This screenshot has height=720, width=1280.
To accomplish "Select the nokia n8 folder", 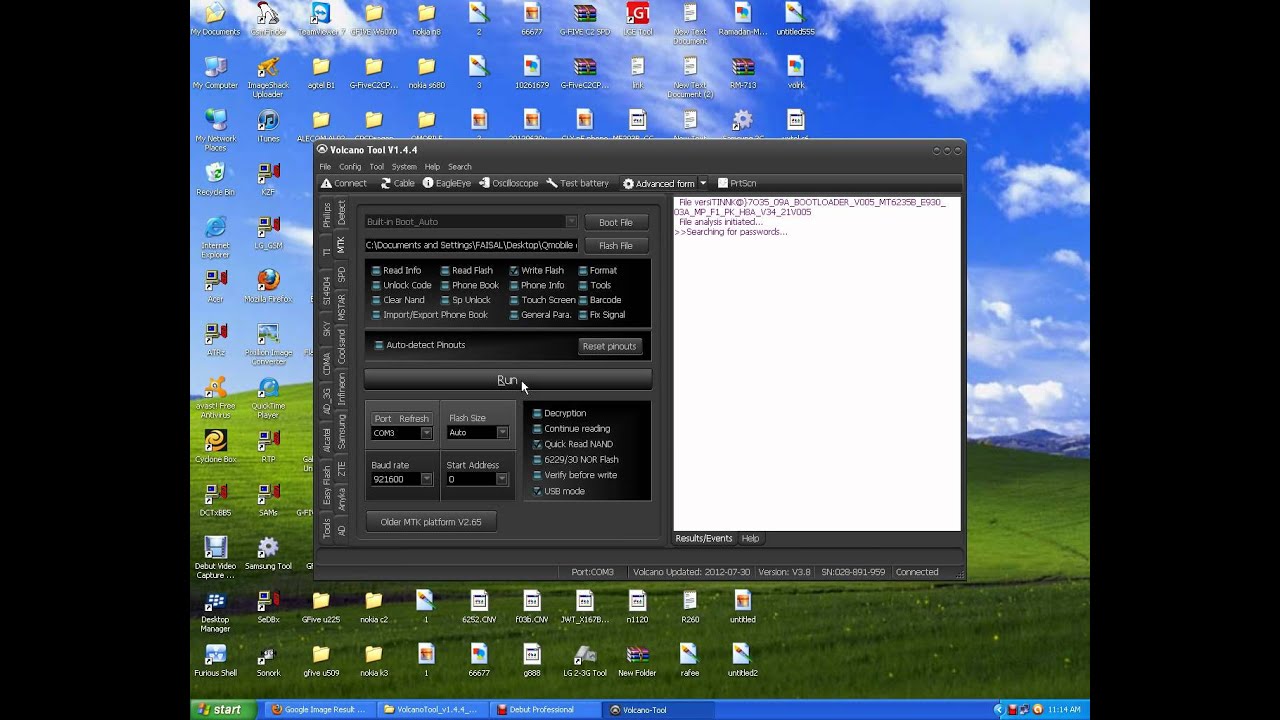I will point(426,19).
